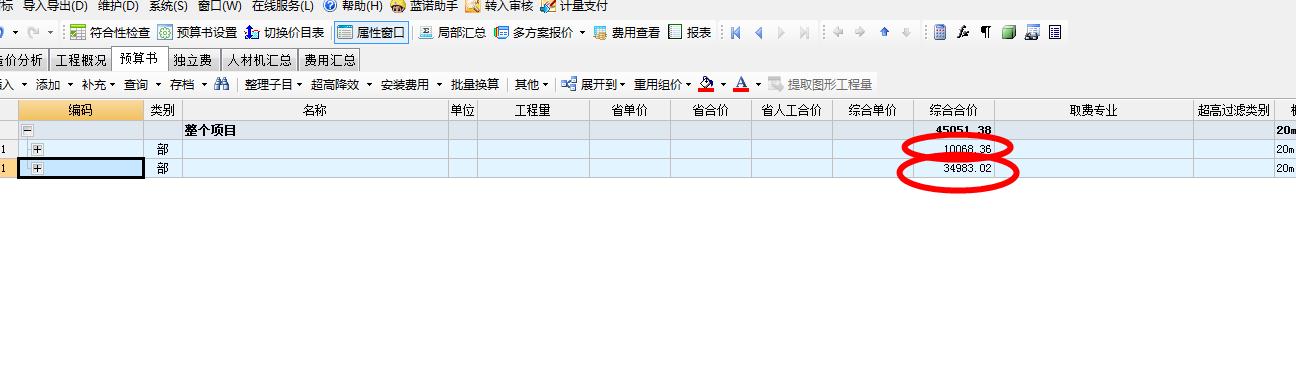Click the 综合合价 column header

click(x=953, y=111)
